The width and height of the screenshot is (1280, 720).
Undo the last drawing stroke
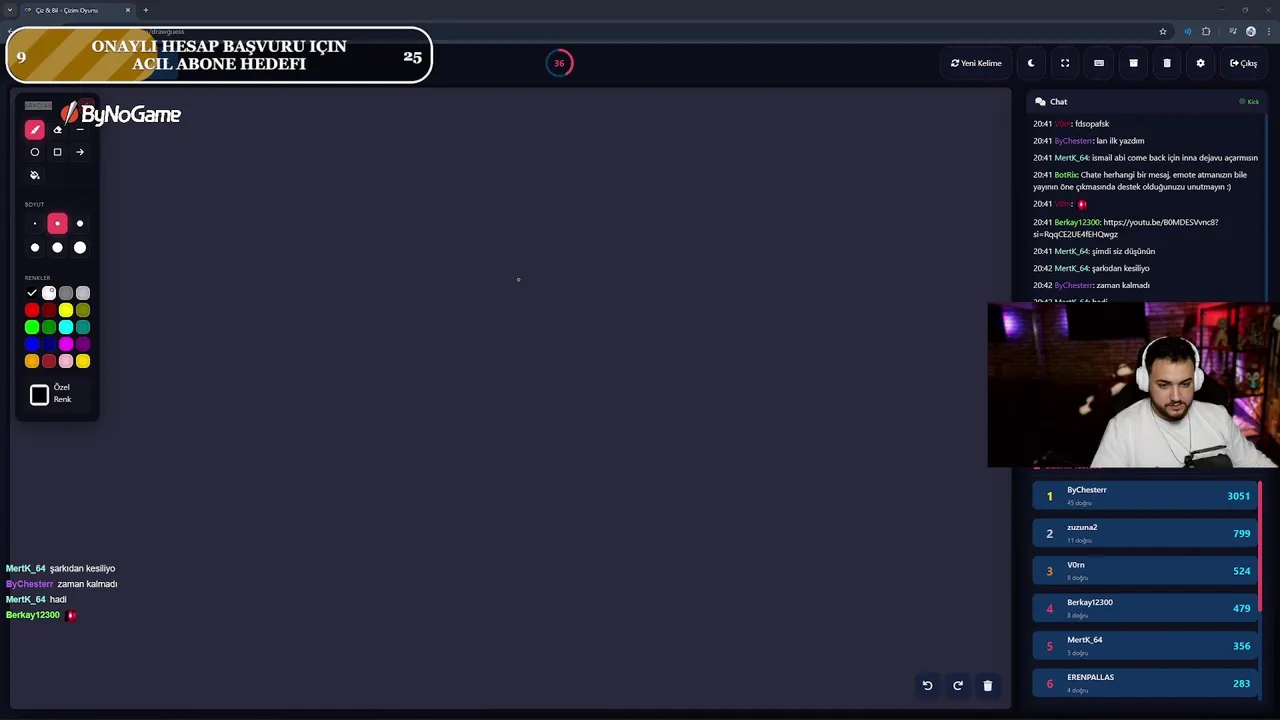pyautogui.click(x=927, y=685)
